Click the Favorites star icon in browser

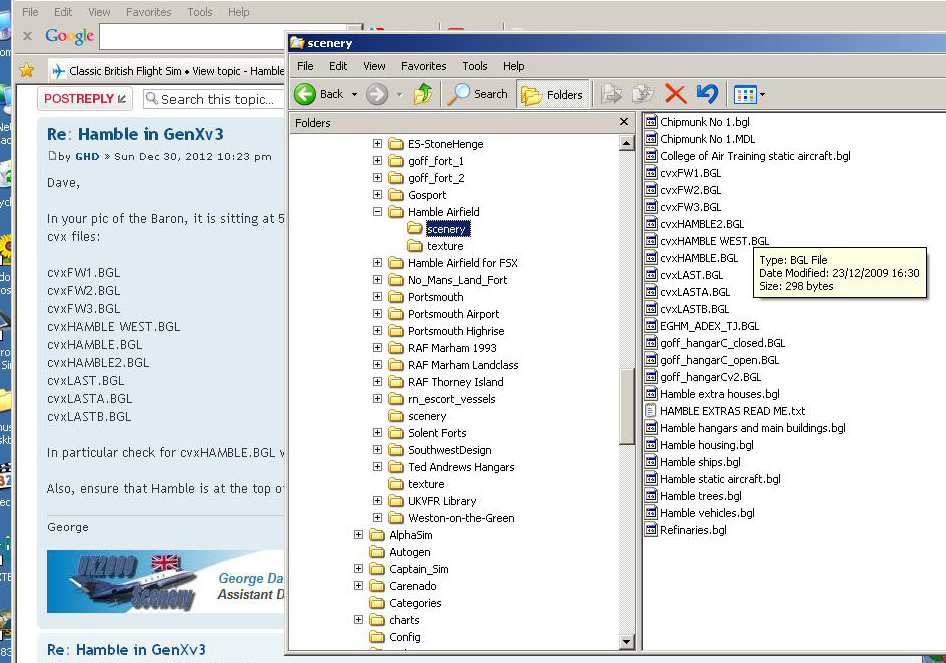pos(27,71)
